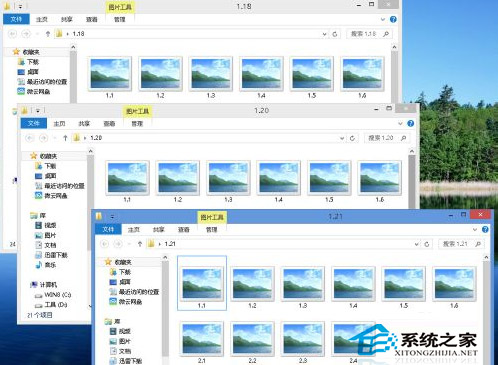Open quick access toolbar dropdown in 1.21
Image resolution: width=499 pixels, height=365 pixels.
pos(112,217)
